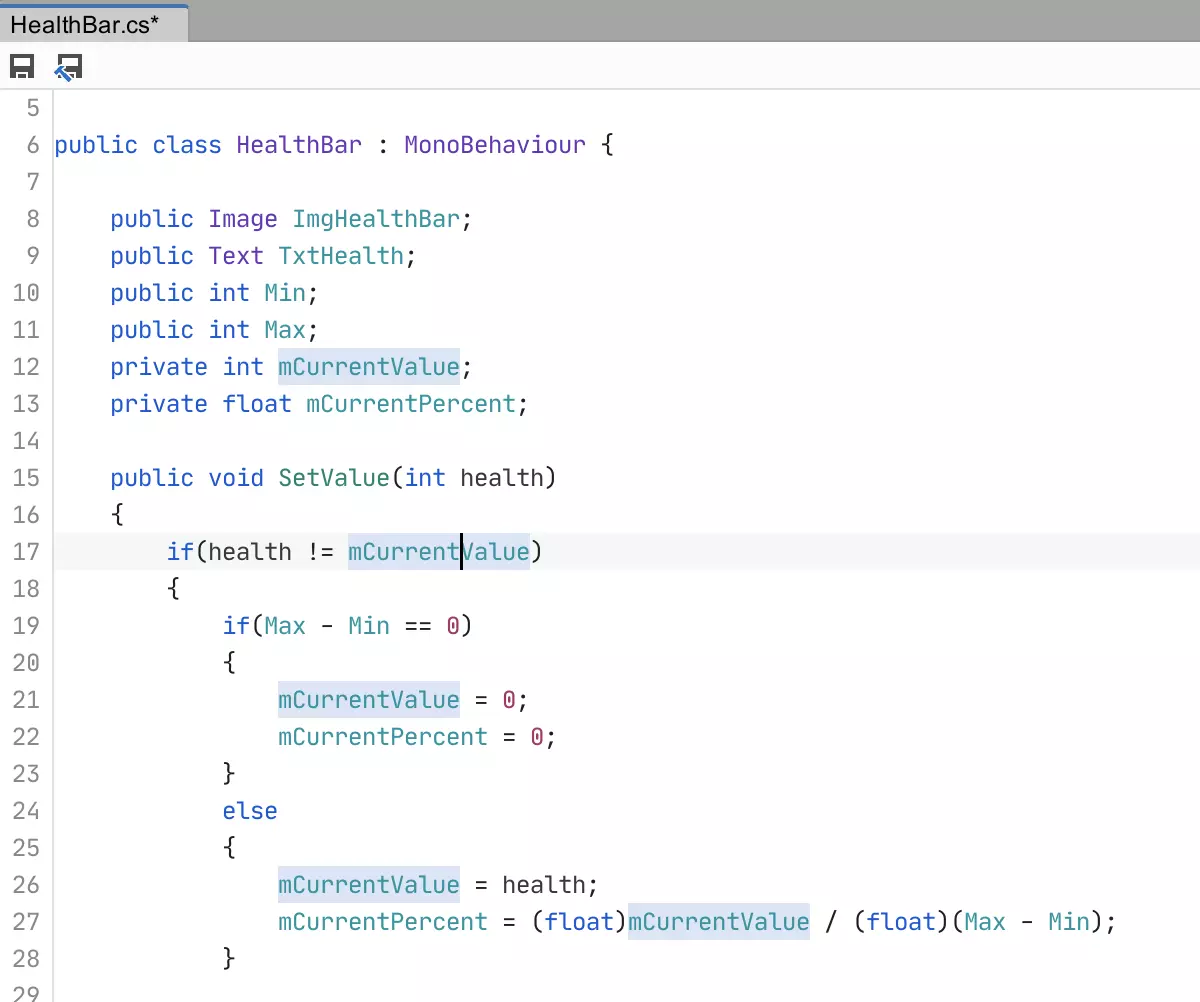
Task: Click the float cast on line 27
Action: (580, 921)
